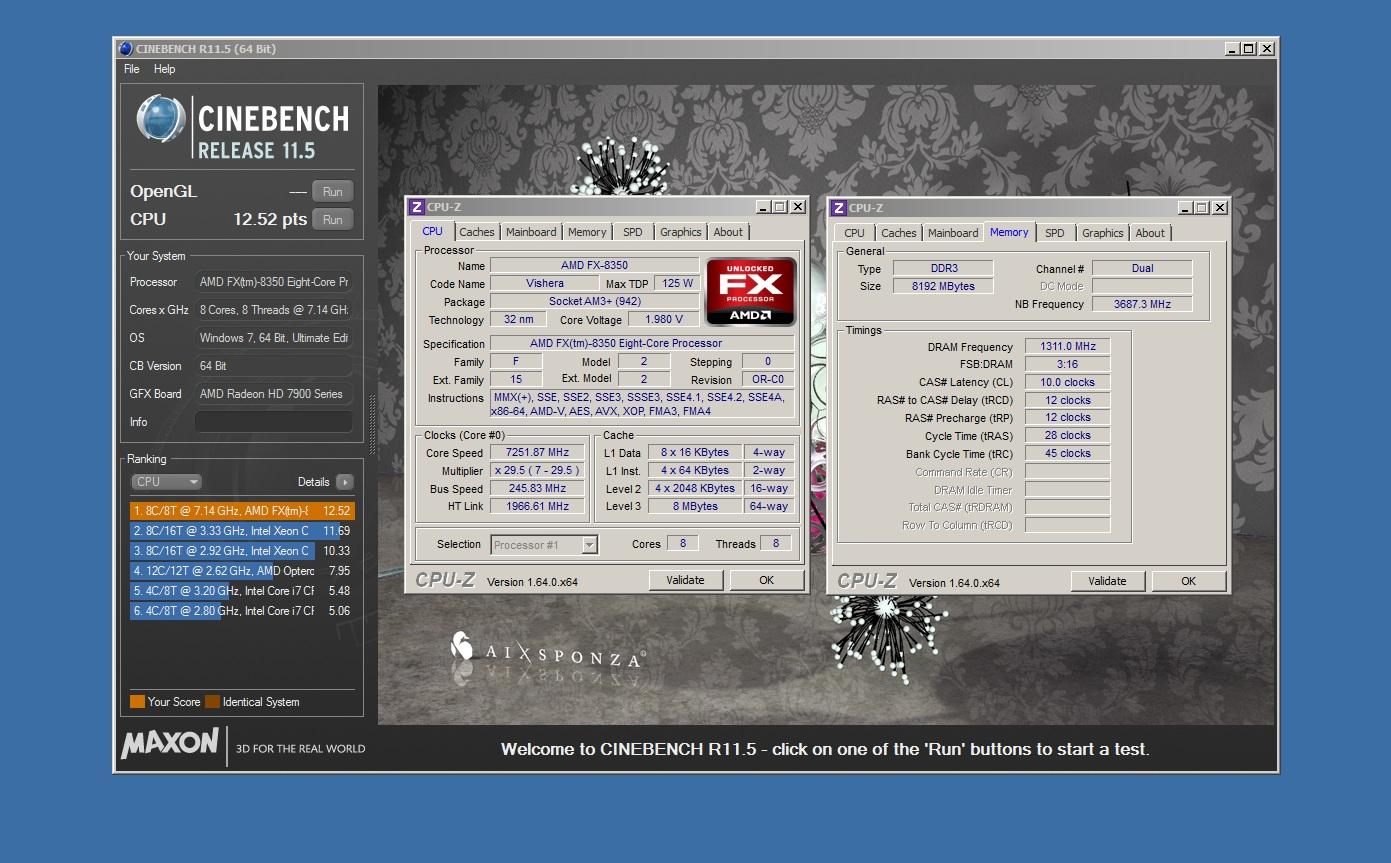Click OK in the right CPU-Z window
The image size is (1391, 863).
pos(1189,581)
